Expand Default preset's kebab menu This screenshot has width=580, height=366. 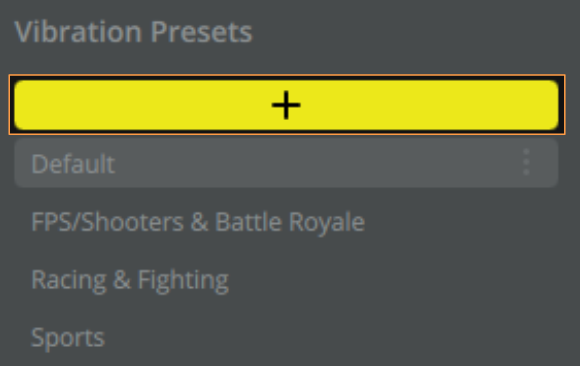tap(526, 162)
